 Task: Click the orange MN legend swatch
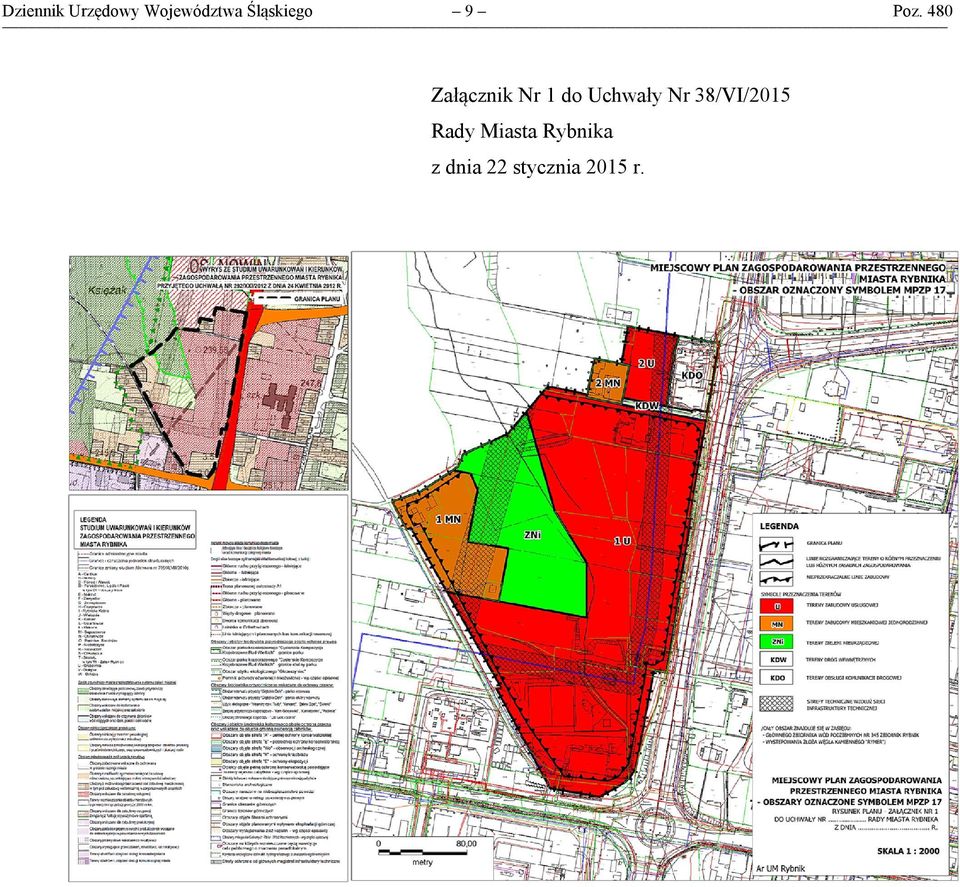point(776,624)
